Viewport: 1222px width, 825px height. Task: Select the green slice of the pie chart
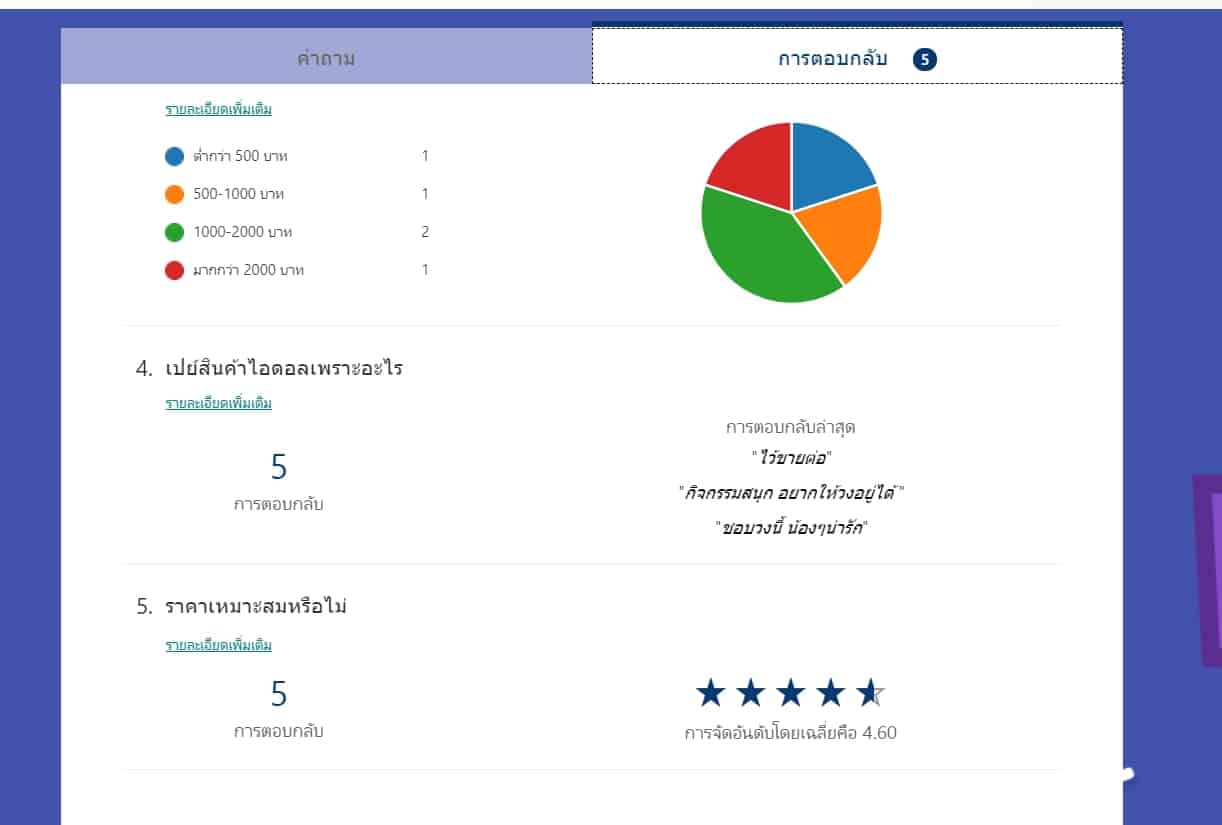(x=760, y=250)
